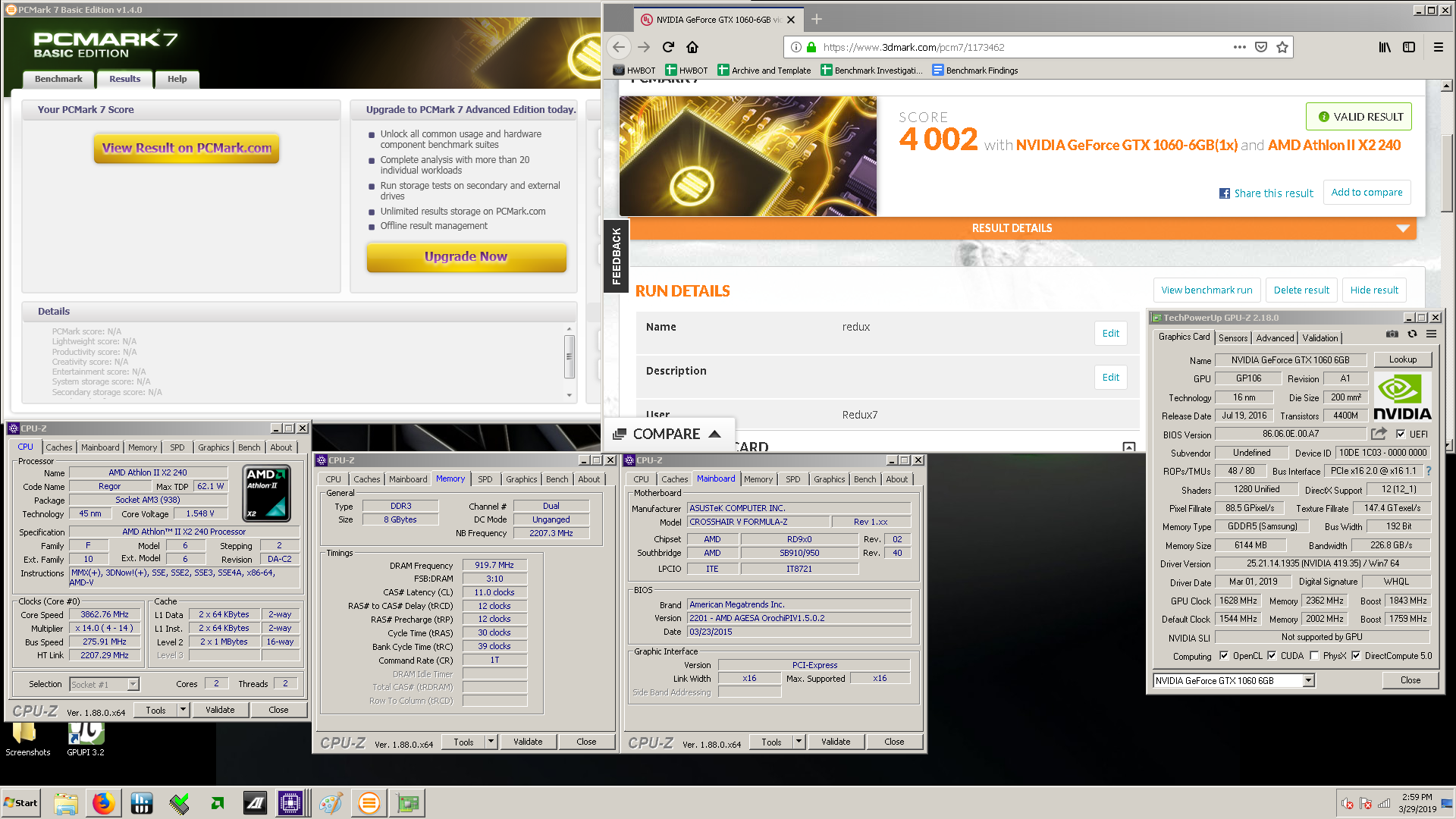The width and height of the screenshot is (1456, 819).
Task: Save page to Pocket
Action: pyautogui.click(x=1261, y=47)
